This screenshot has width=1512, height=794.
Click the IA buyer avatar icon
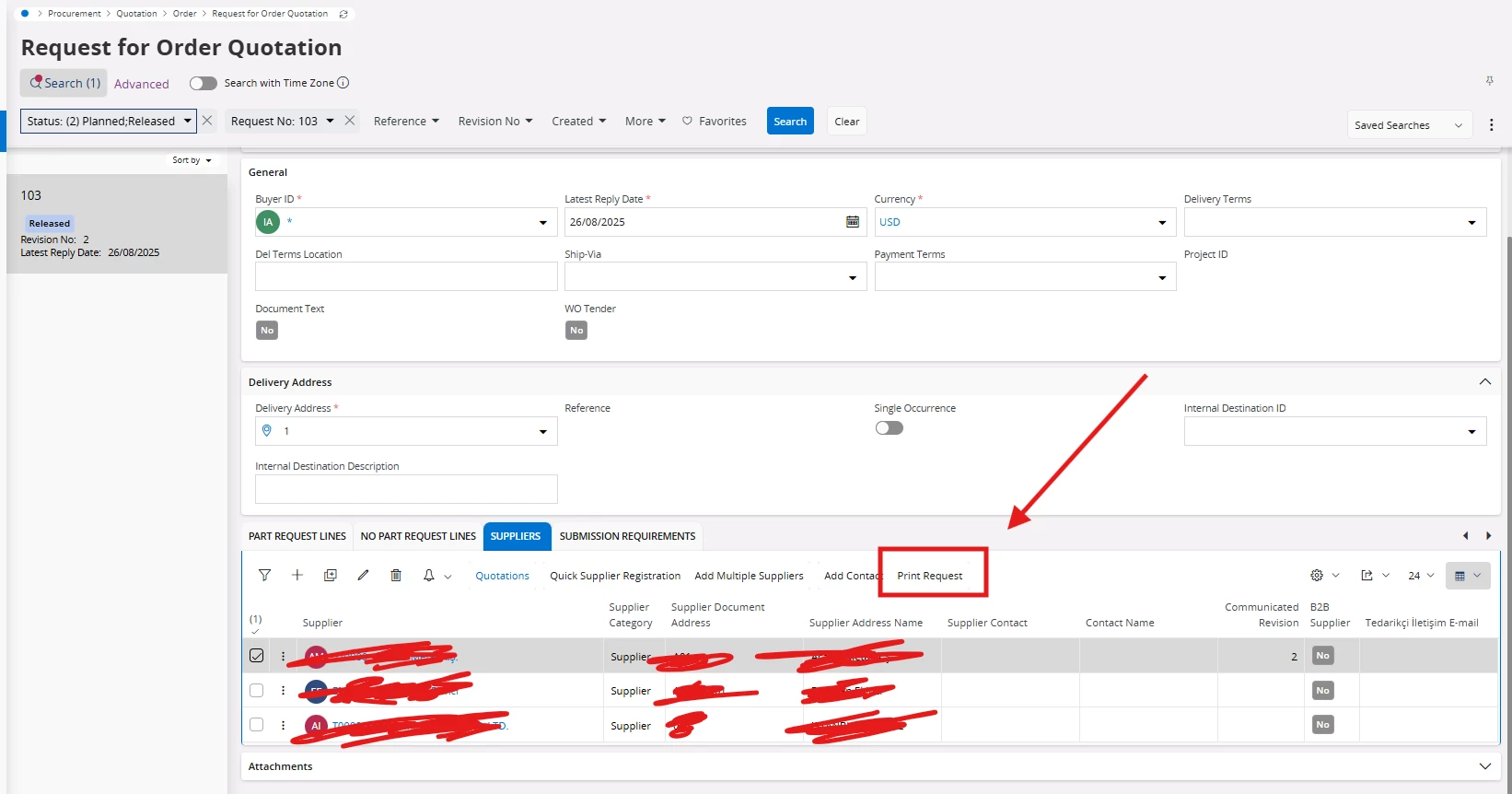(268, 222)
